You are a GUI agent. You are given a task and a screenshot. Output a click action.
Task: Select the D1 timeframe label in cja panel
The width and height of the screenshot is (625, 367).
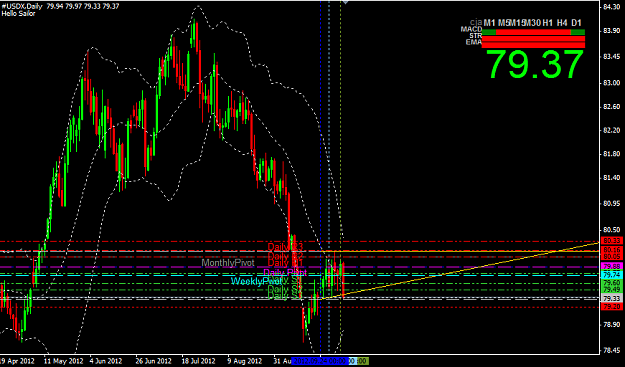point(576,23)
